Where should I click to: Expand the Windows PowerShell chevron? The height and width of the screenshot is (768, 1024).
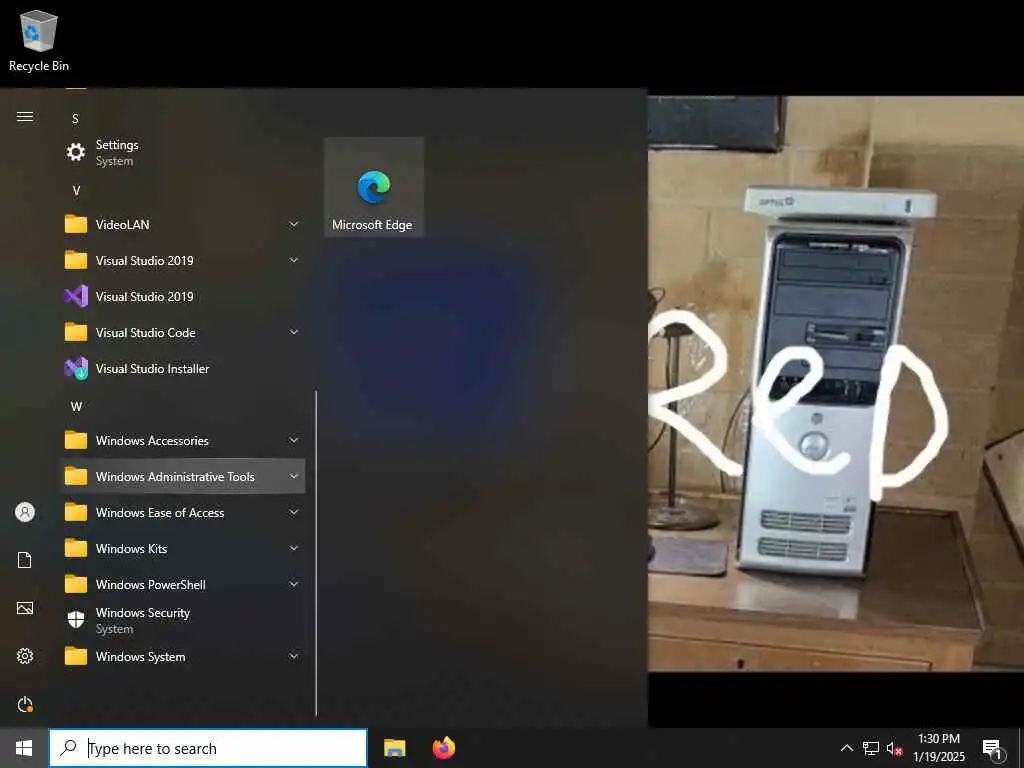click(294, 584)
